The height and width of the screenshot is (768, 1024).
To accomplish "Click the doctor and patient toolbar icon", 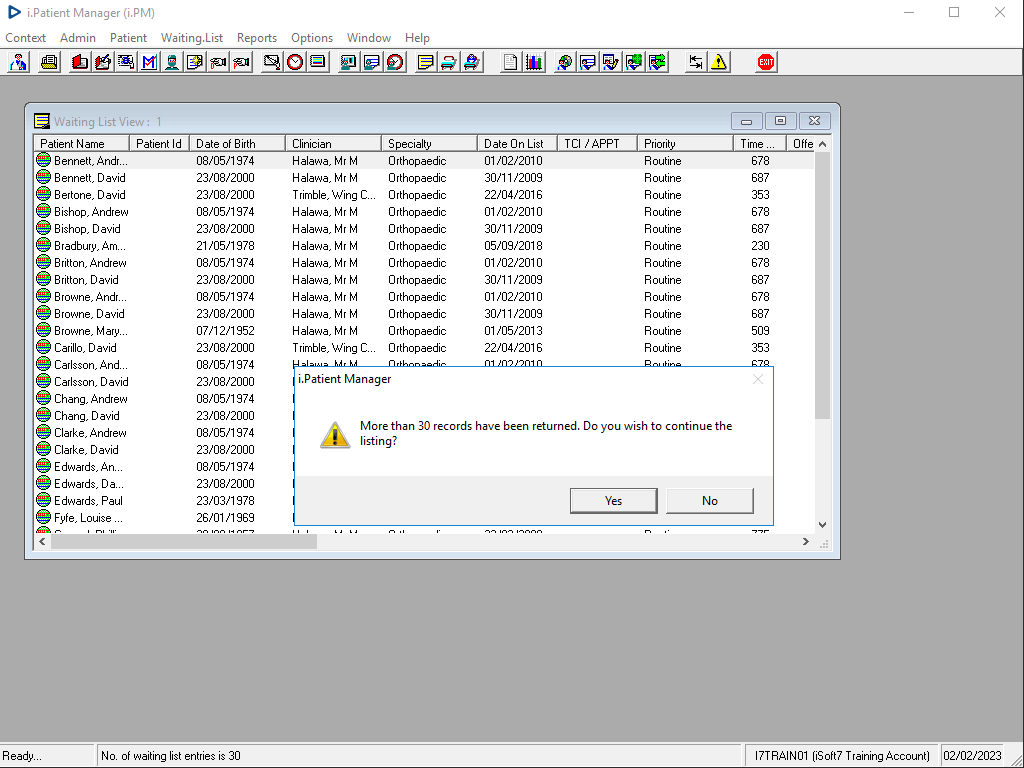I will point(18,62).
